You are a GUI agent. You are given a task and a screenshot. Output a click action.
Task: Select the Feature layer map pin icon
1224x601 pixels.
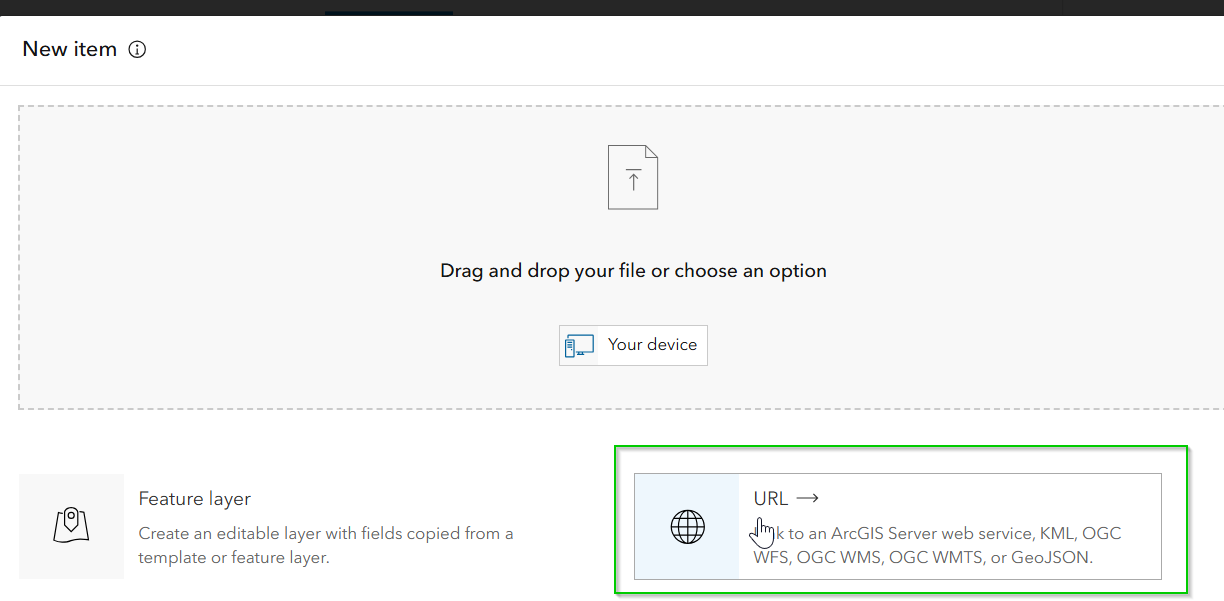[71, 526]
